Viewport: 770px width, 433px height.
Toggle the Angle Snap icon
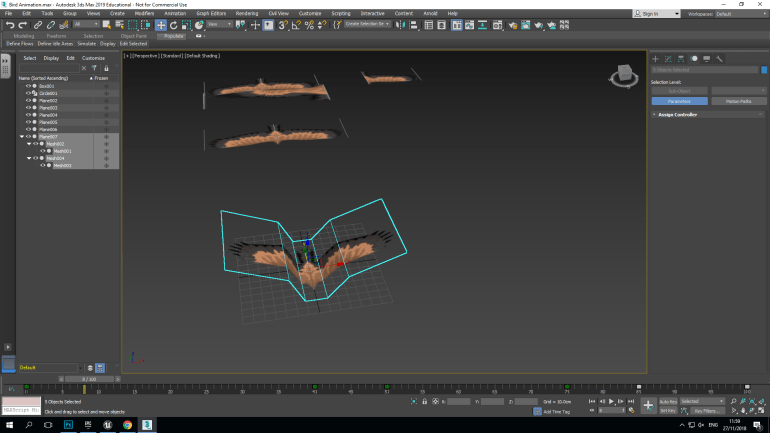(x=296, y=25)
